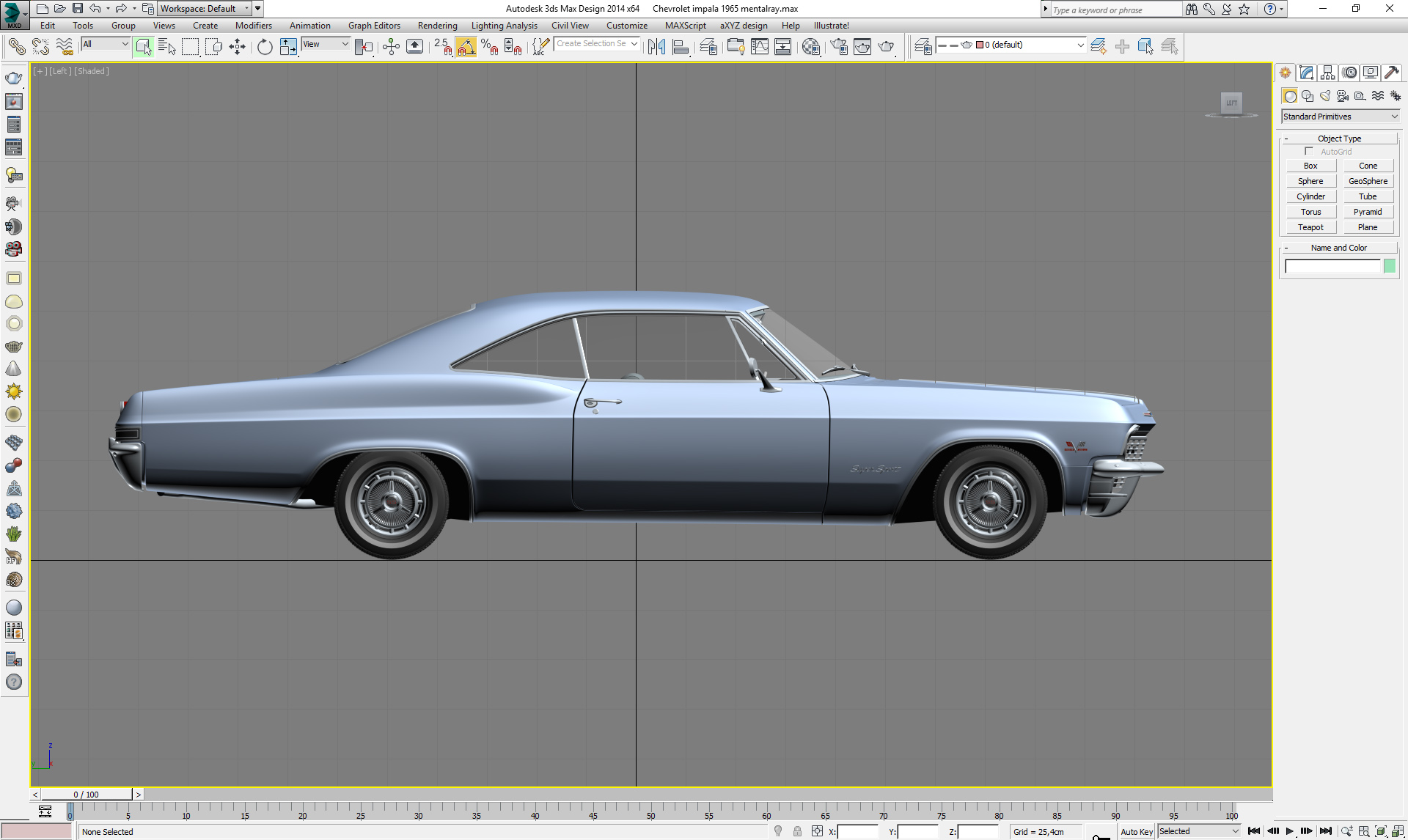Image resolution: width=1408 pixels, height=840 pixels.
Task: Click the Sphere primitive button
Action: pyautogui.click(x=1310, y=181)
